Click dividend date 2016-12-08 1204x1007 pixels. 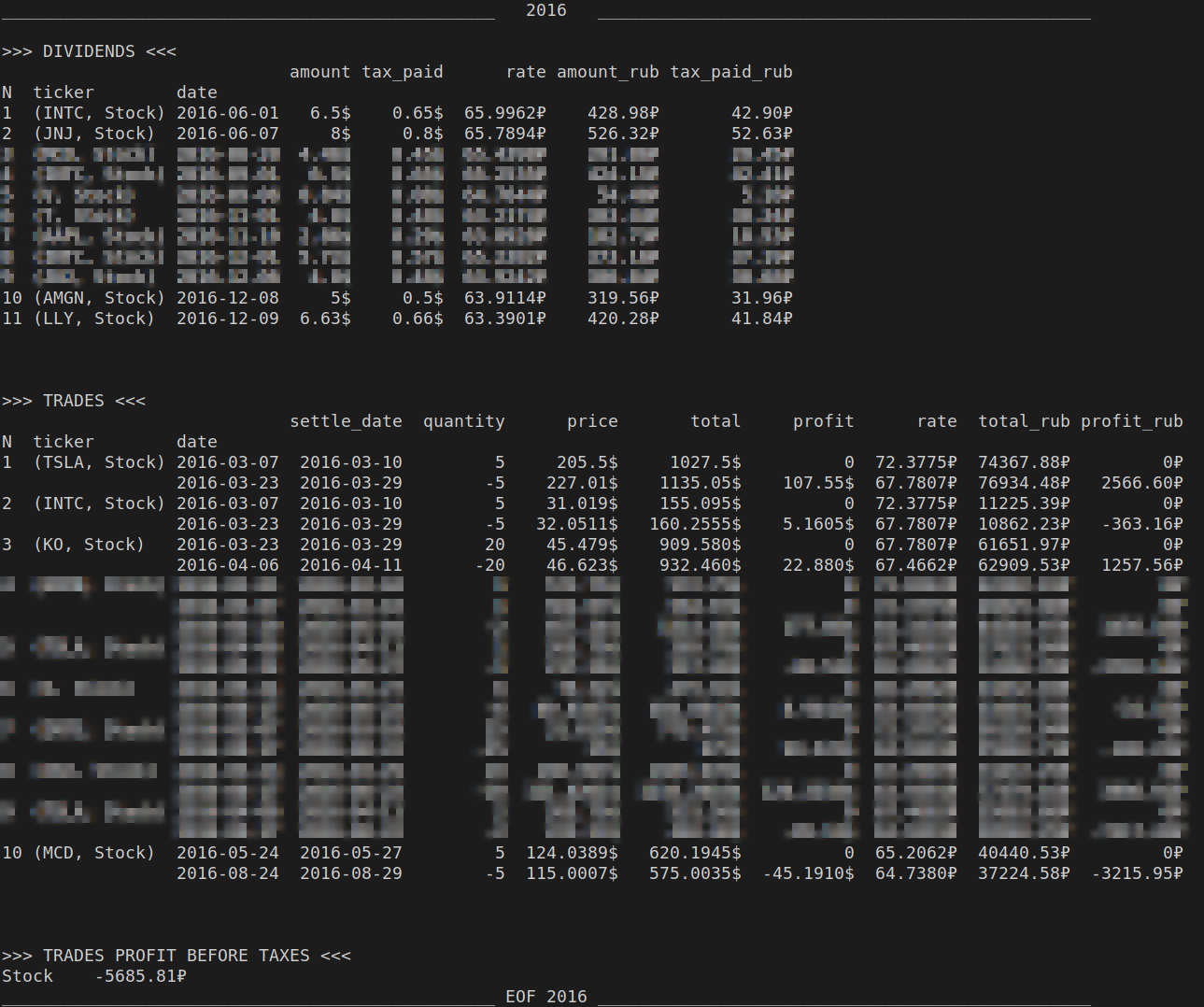point(228,298)
